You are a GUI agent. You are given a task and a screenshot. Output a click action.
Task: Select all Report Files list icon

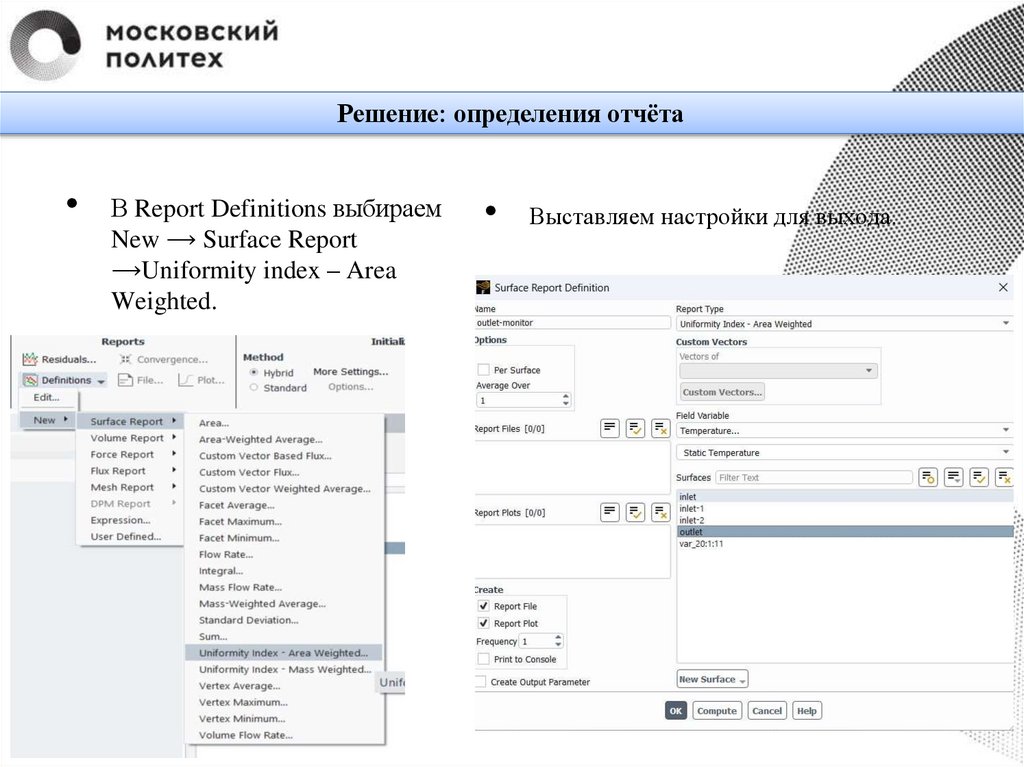pos(635,429)
